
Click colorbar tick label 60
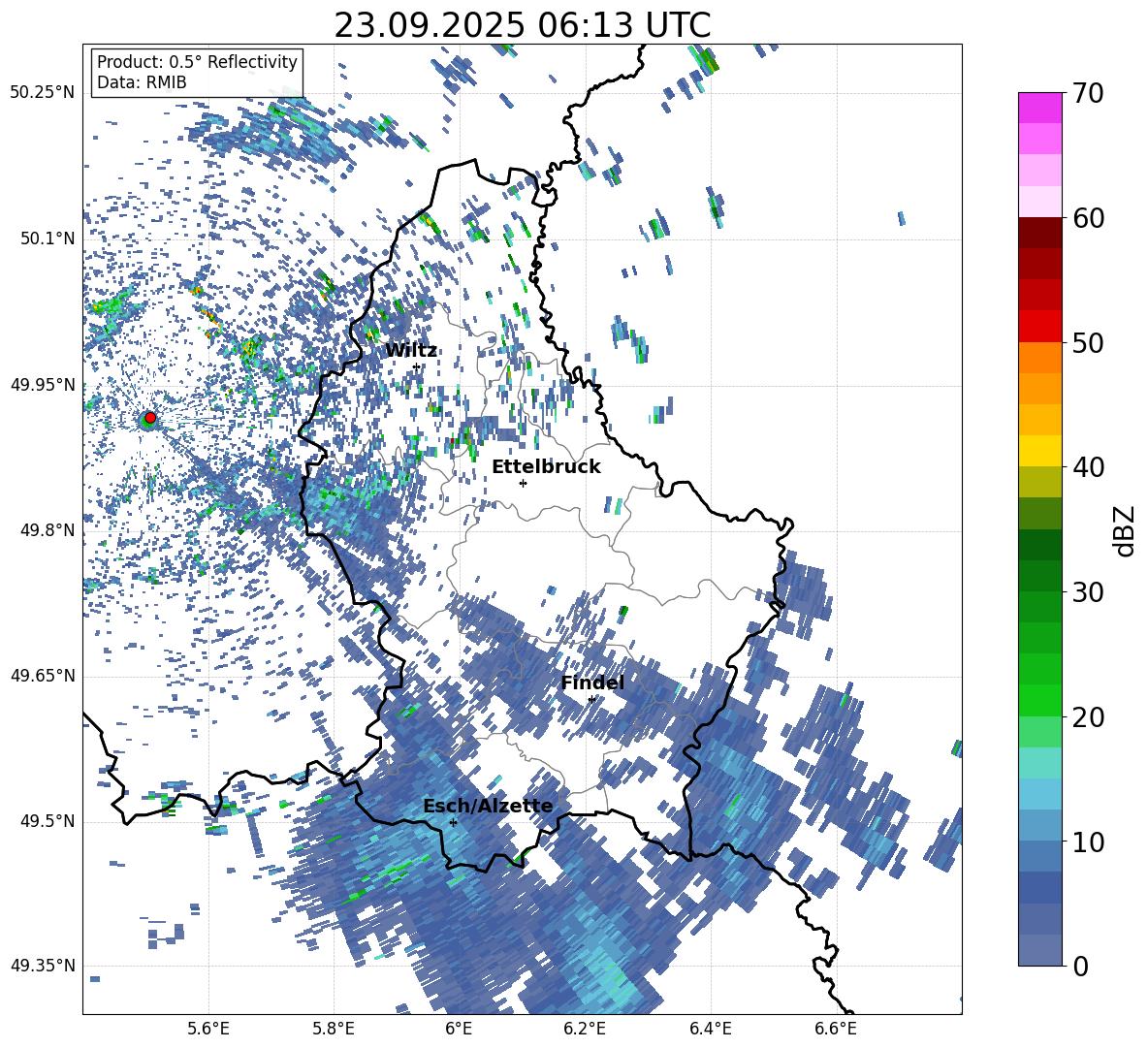click(x=1087, y=218)
